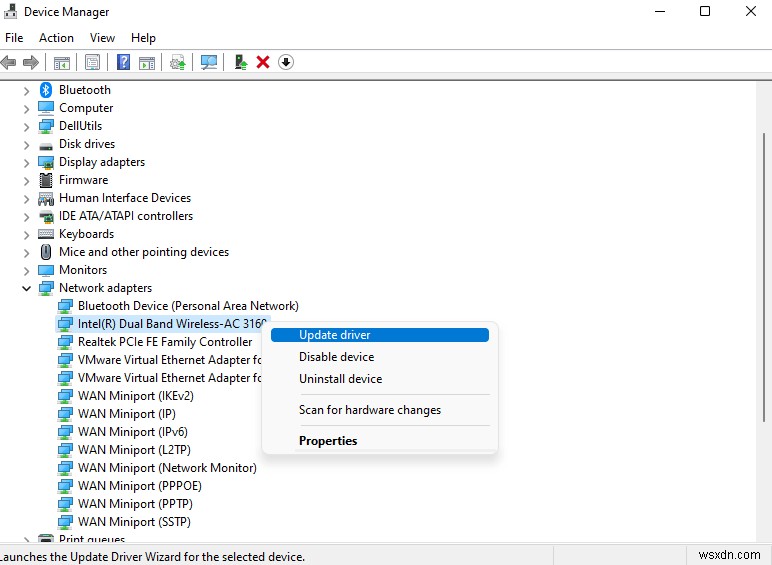Expand the Disk drives category
772x565 pixels.
tap(27, 145)
